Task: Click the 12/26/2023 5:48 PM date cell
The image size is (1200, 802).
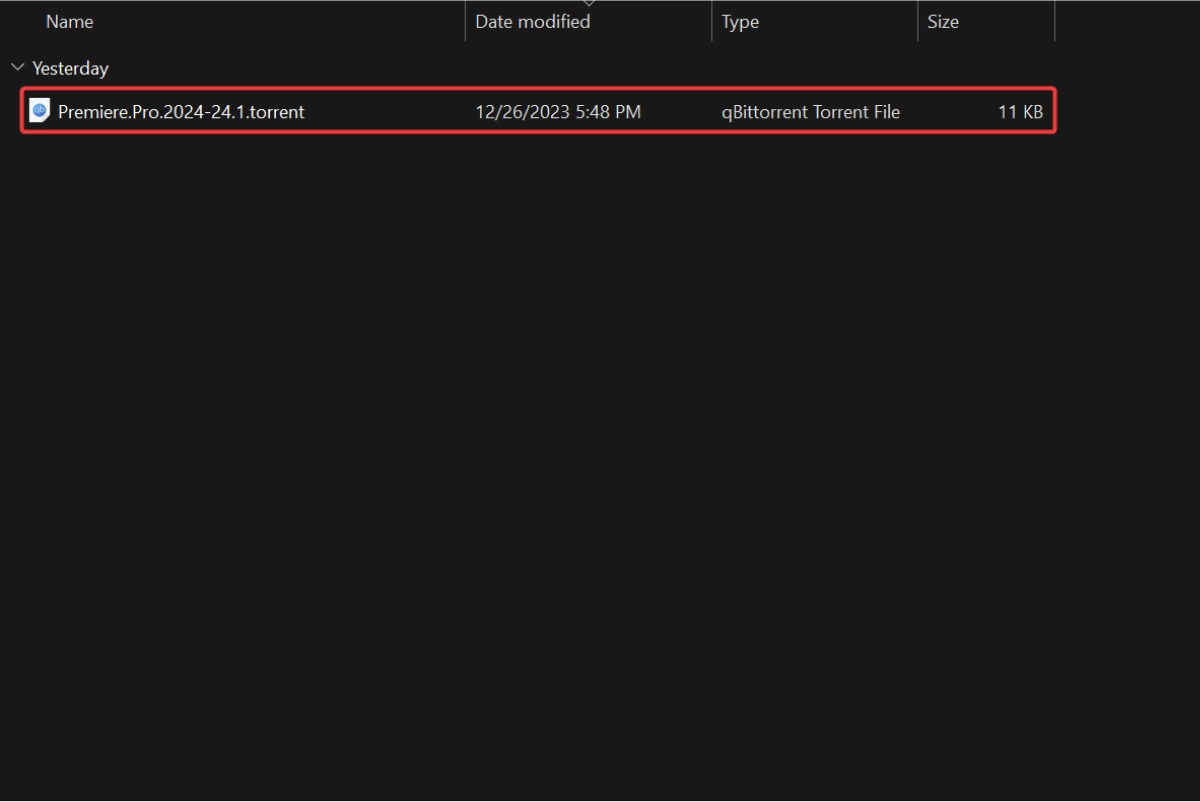Action: (x=558, y=112)
